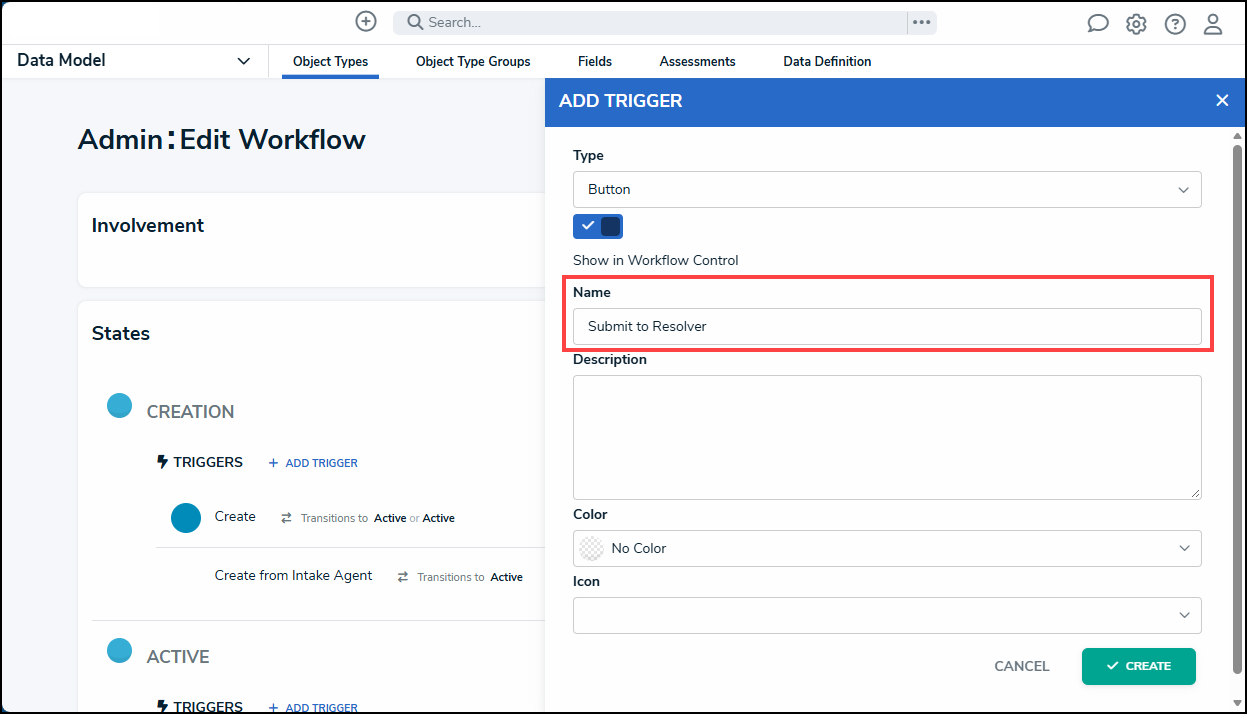Open the Icon dropdown

coord(887,615)
